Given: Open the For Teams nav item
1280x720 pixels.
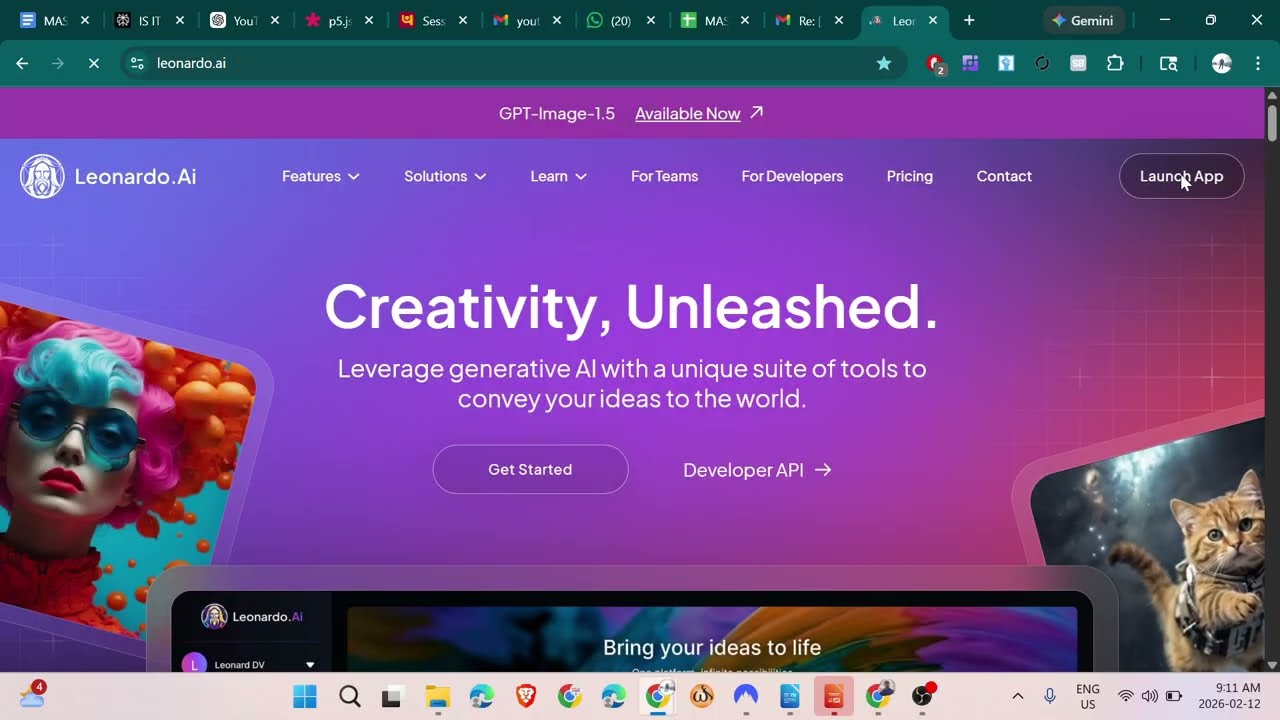Looking at the screenshot, I should (x=664, y=176).
